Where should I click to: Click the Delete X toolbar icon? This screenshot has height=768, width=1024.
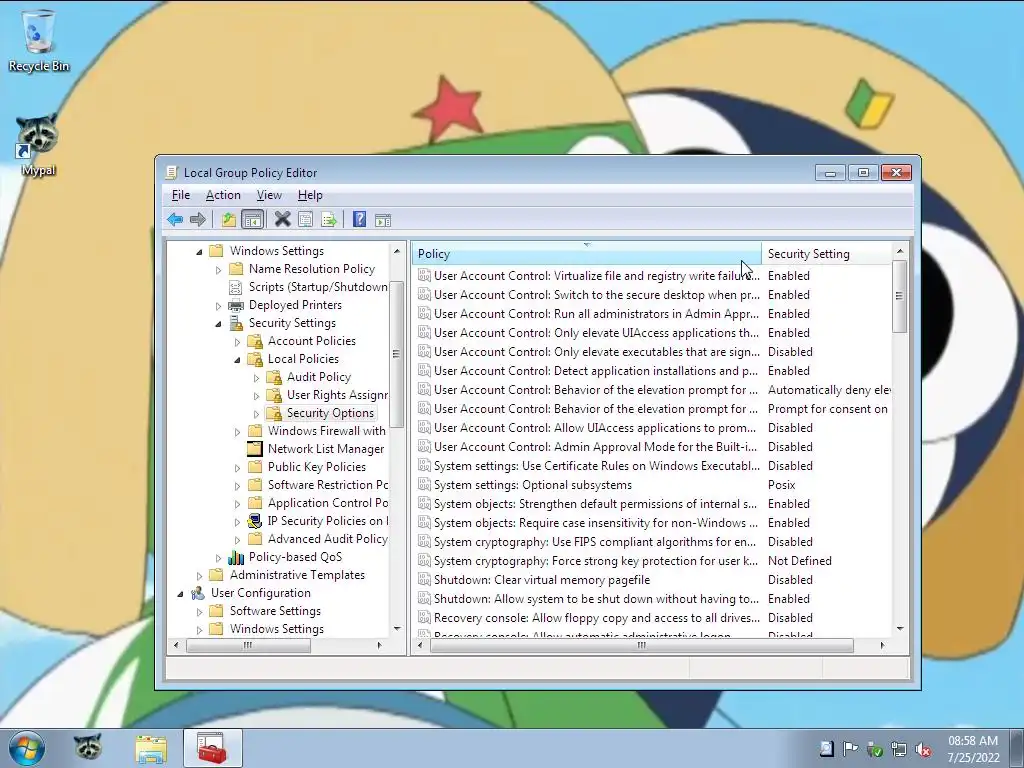282,219
